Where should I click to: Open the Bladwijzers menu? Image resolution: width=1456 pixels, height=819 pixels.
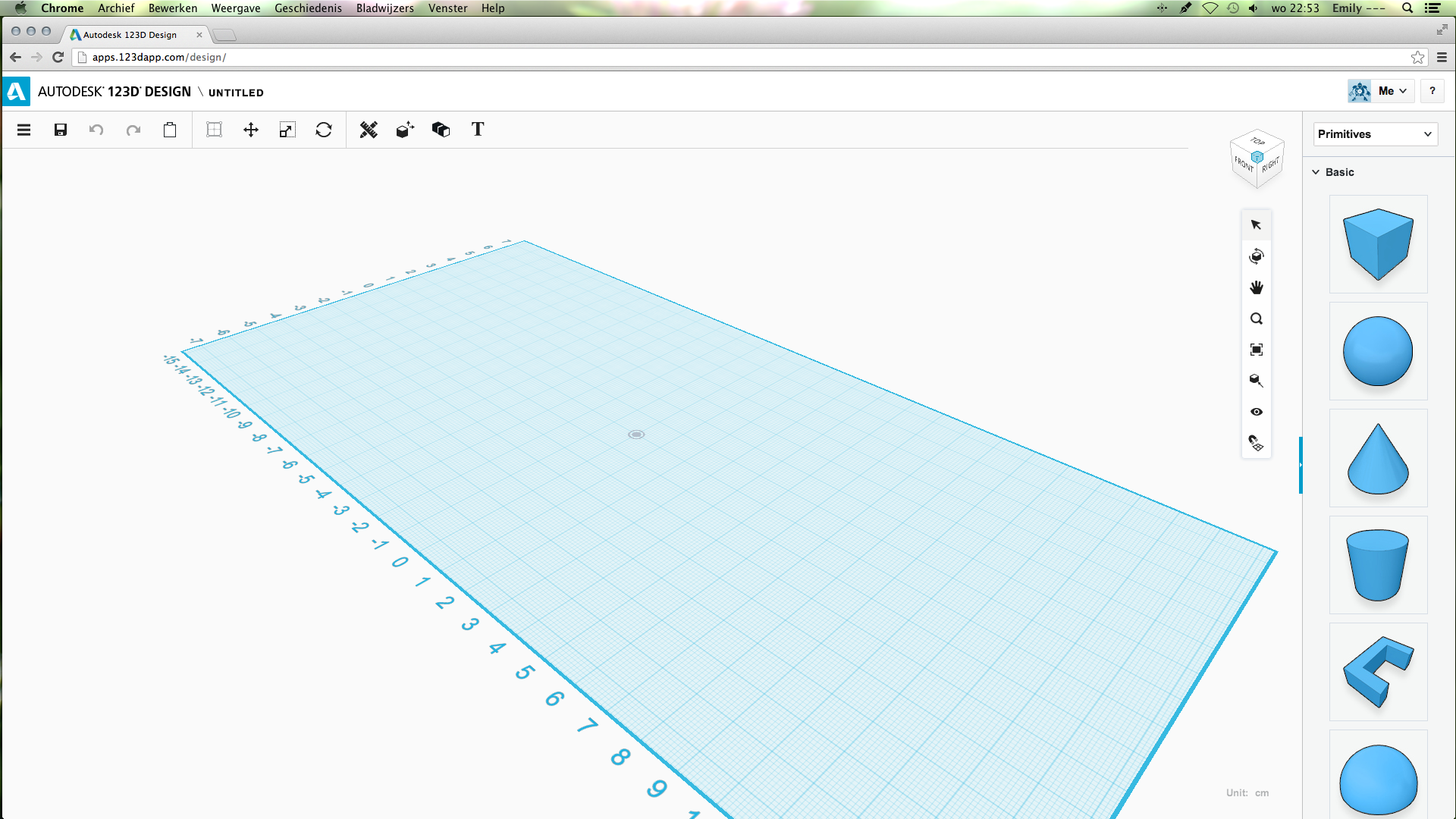tap(385, 8)
